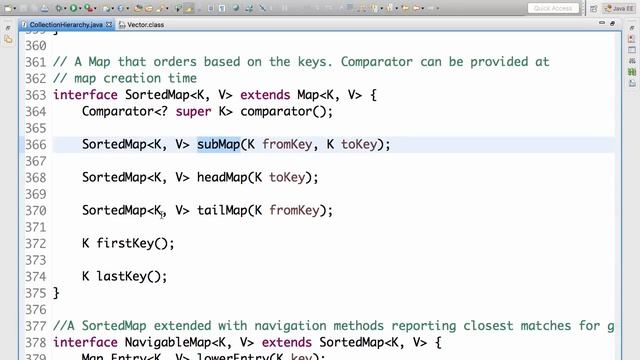640x360 pixels.
Task: Open the Back history dropdown arrow
Action: coord(422,8)
